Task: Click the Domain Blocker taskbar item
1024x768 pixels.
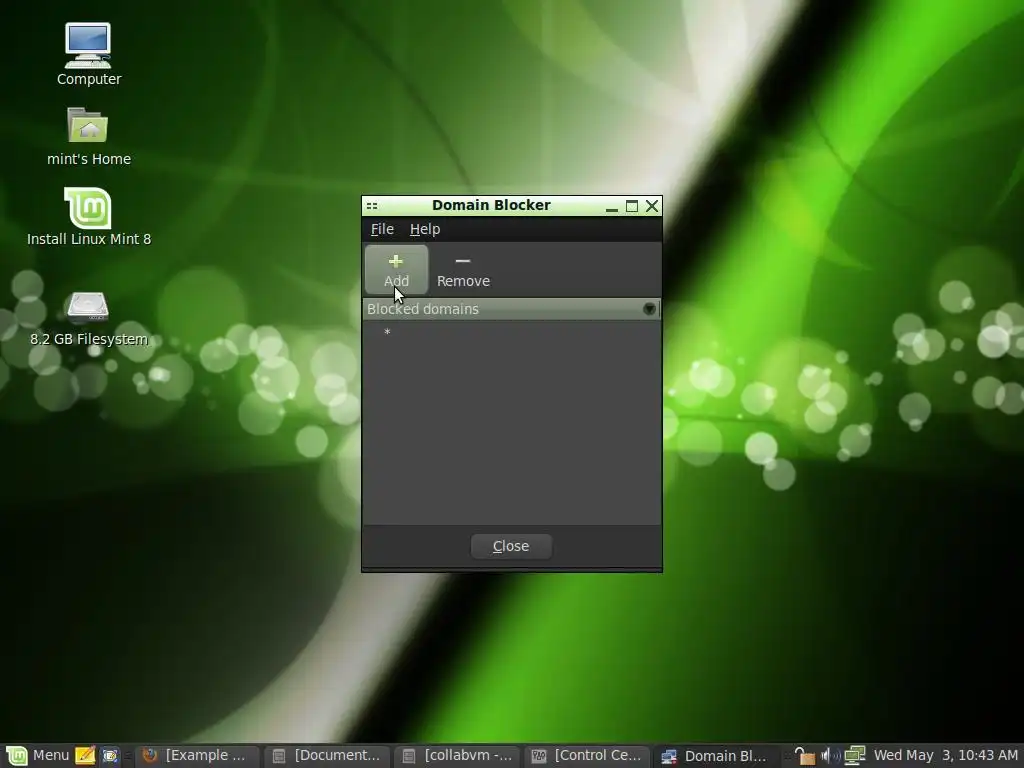Action: point(716,756)
